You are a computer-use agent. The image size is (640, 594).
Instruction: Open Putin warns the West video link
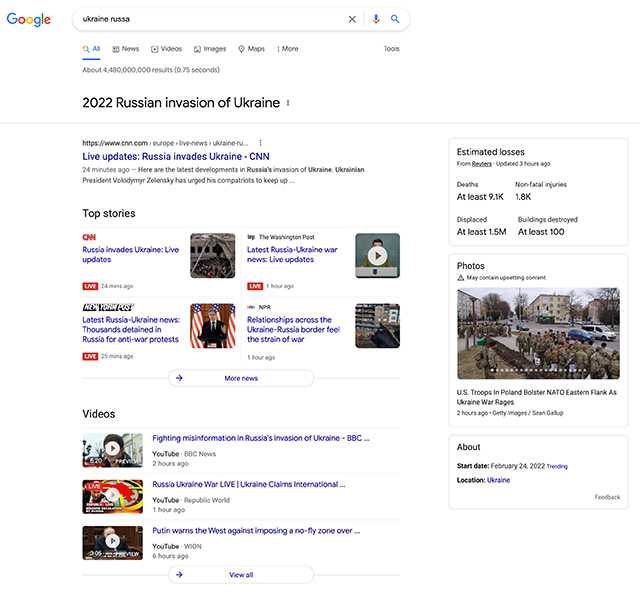click(x=256, y=531)
